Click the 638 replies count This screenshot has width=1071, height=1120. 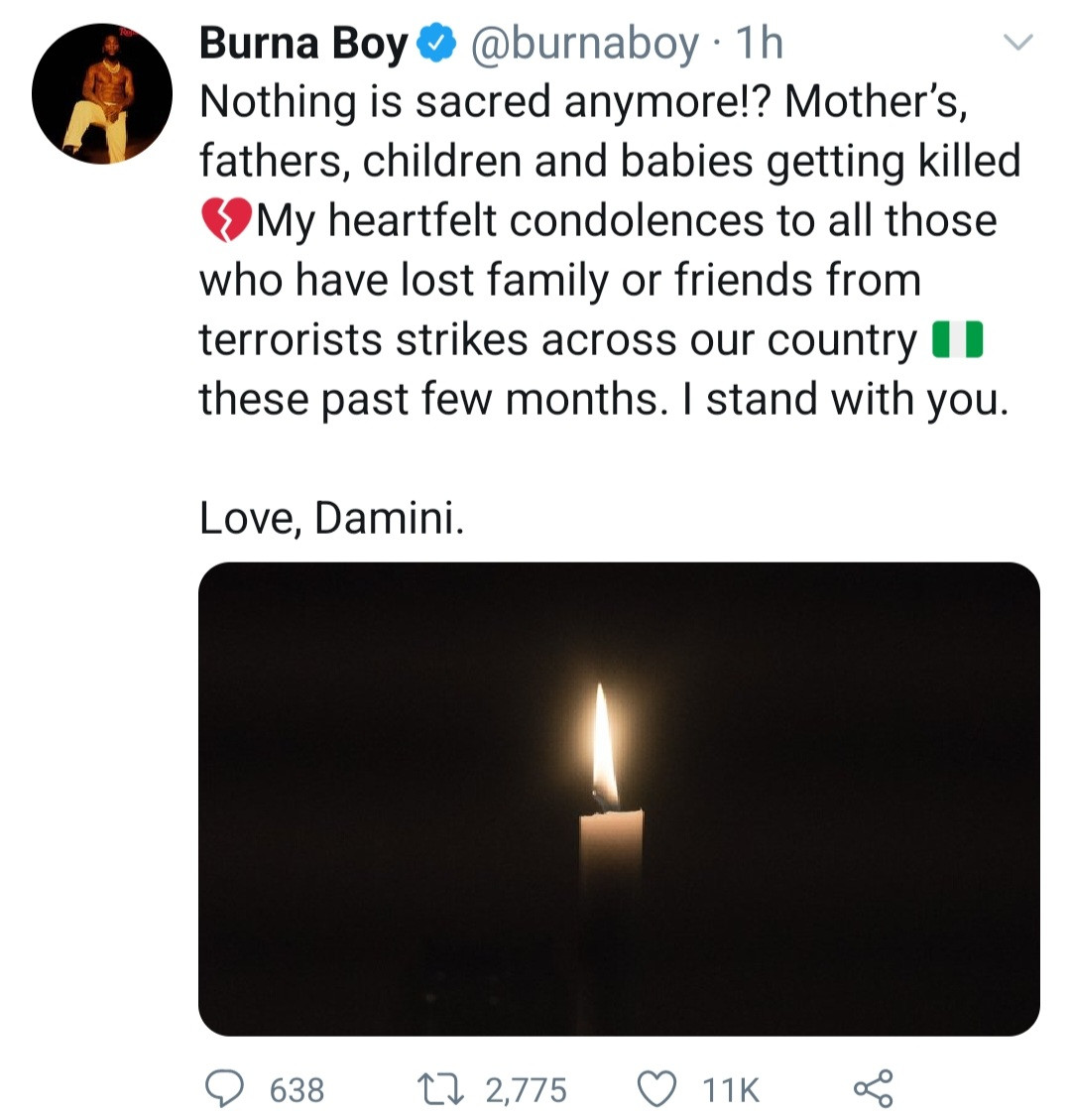(297, 1090)
